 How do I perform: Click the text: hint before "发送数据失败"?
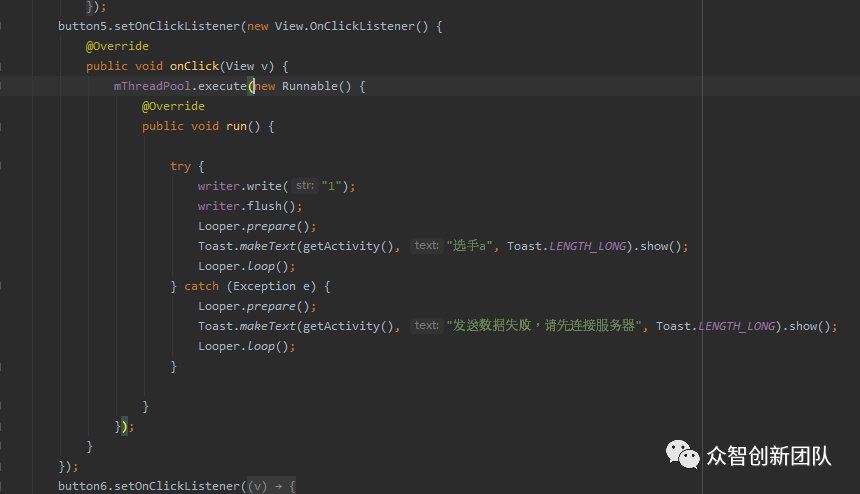click(x=427, y=326)
